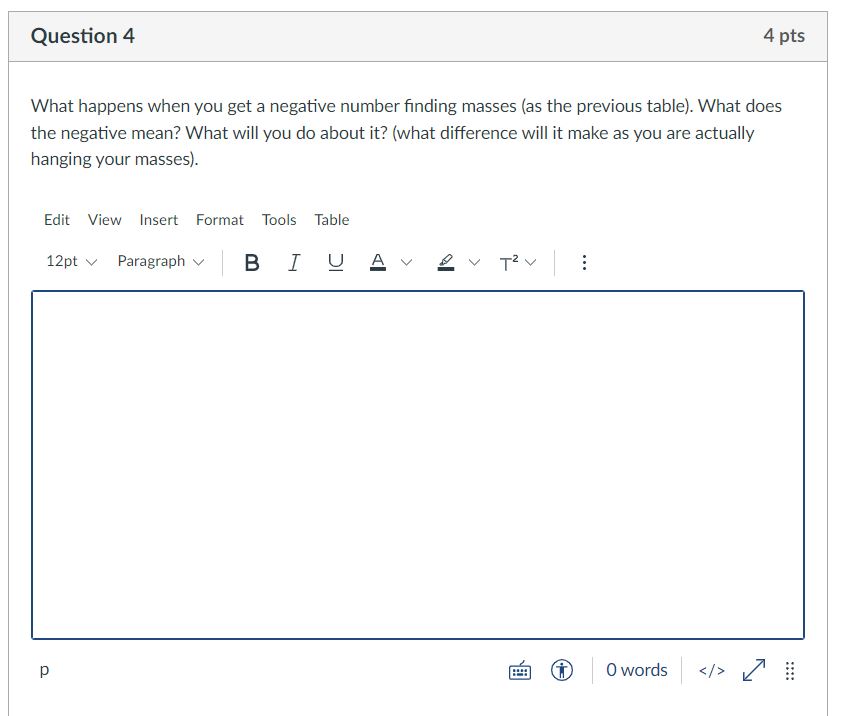The image size is (846, 716).
Task: Click the word count indicator
Action: coord(636,670)
